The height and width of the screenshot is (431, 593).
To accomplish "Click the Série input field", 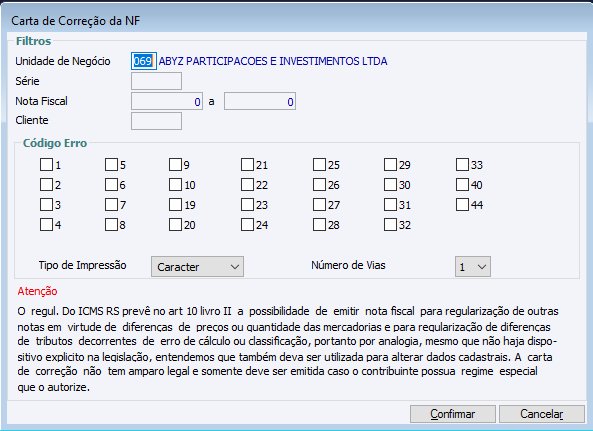I will point(156,81).
